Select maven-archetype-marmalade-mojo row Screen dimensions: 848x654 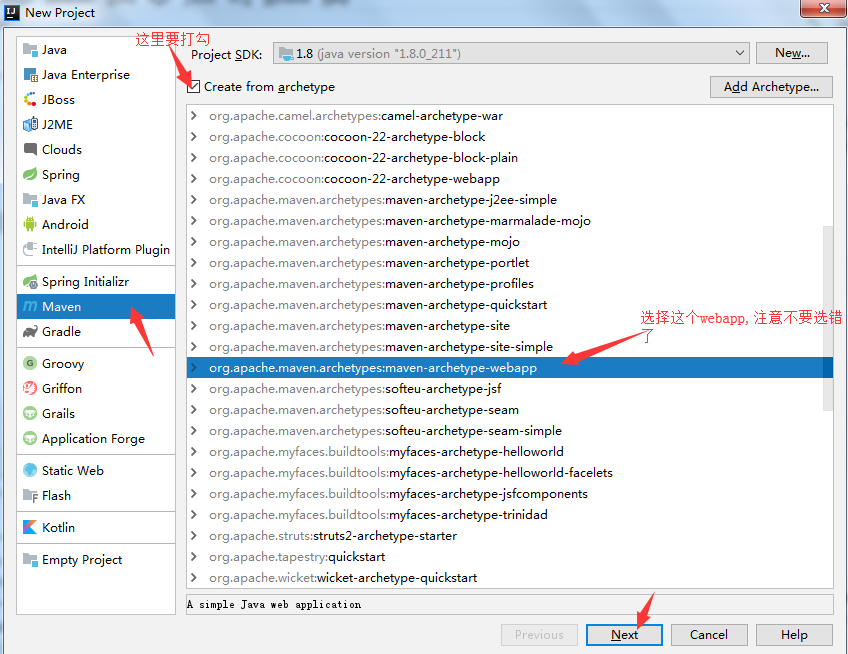pos(509,221)
